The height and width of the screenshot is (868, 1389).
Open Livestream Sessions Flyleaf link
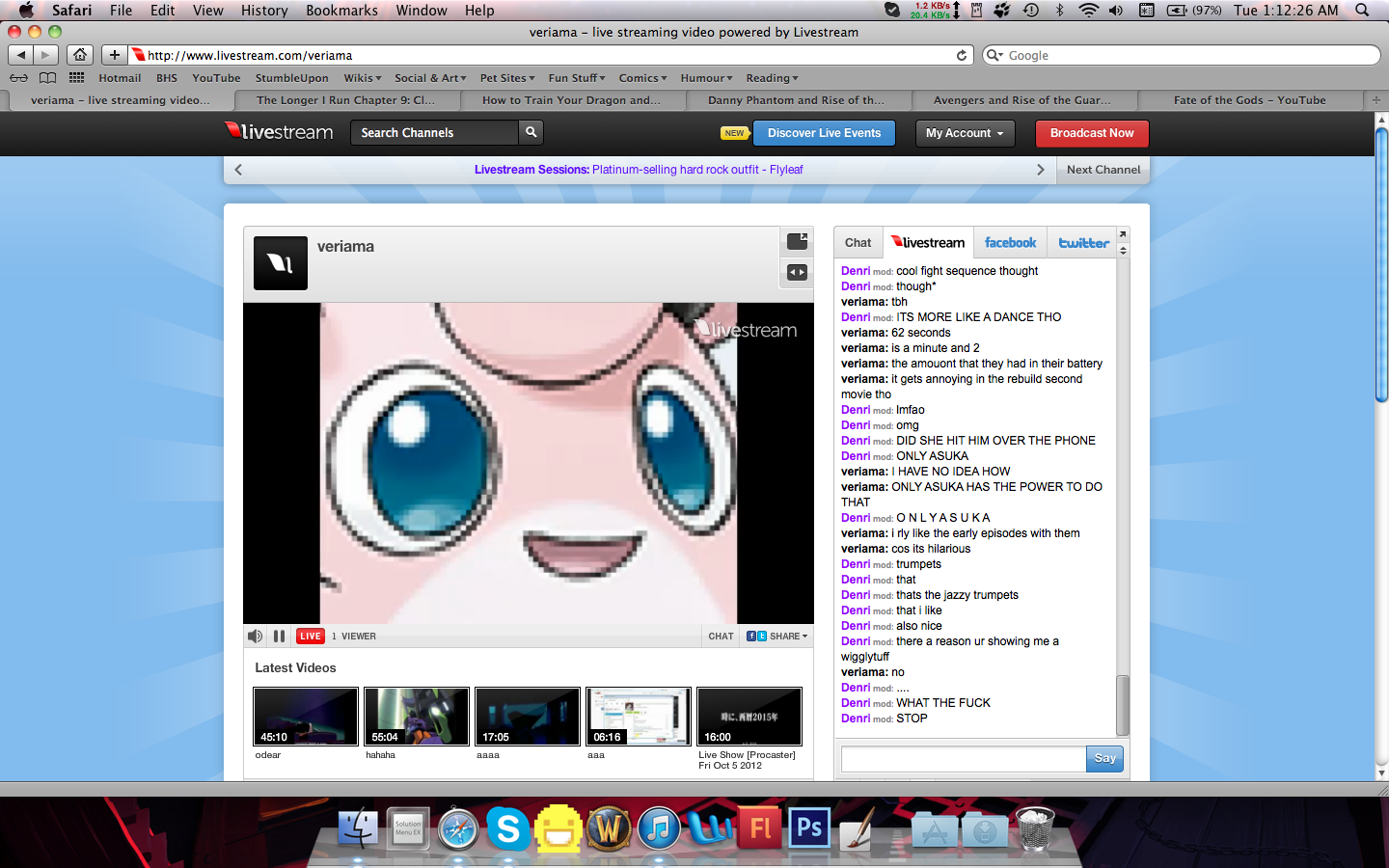639,170
